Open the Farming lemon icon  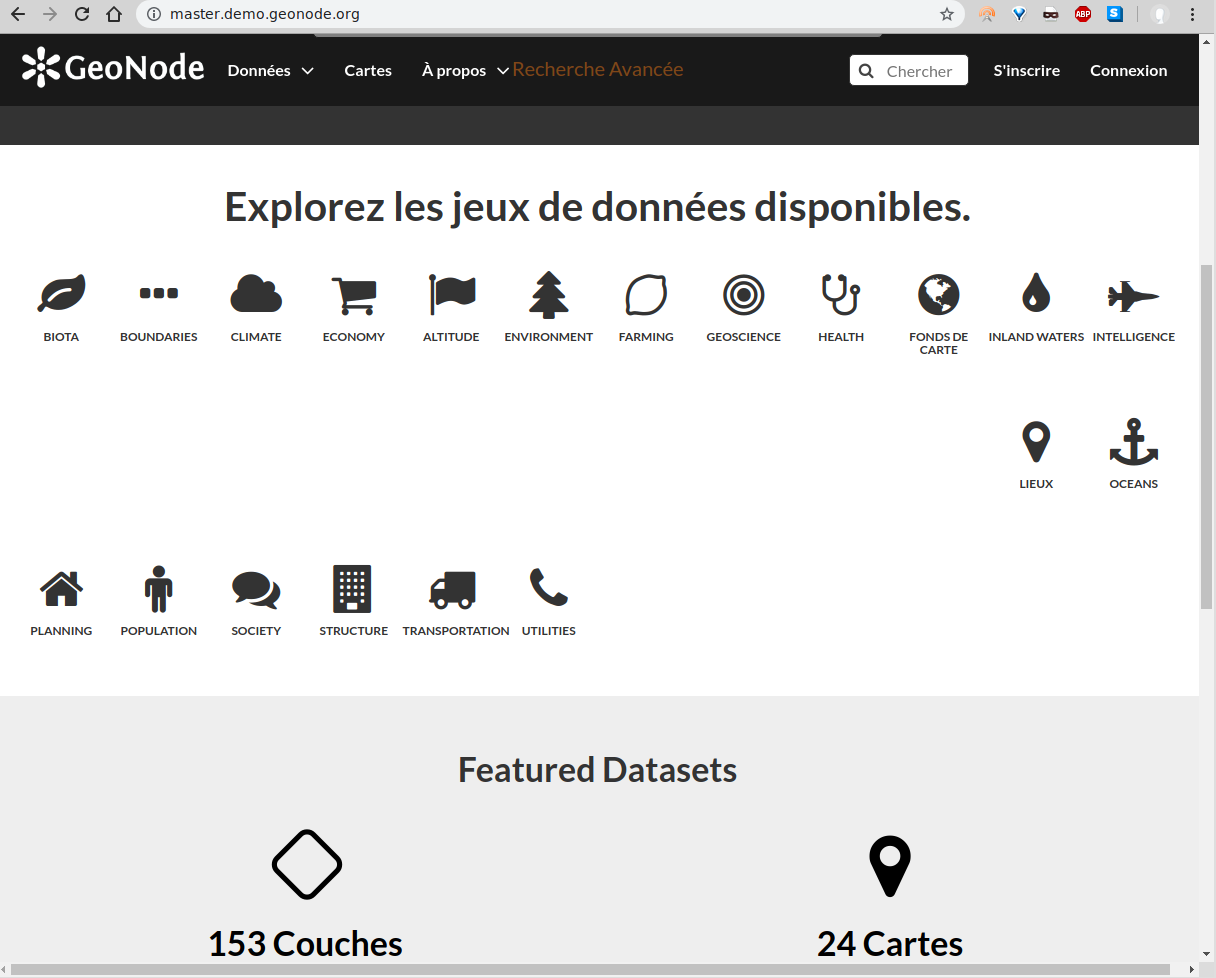(x=646, y=294)
